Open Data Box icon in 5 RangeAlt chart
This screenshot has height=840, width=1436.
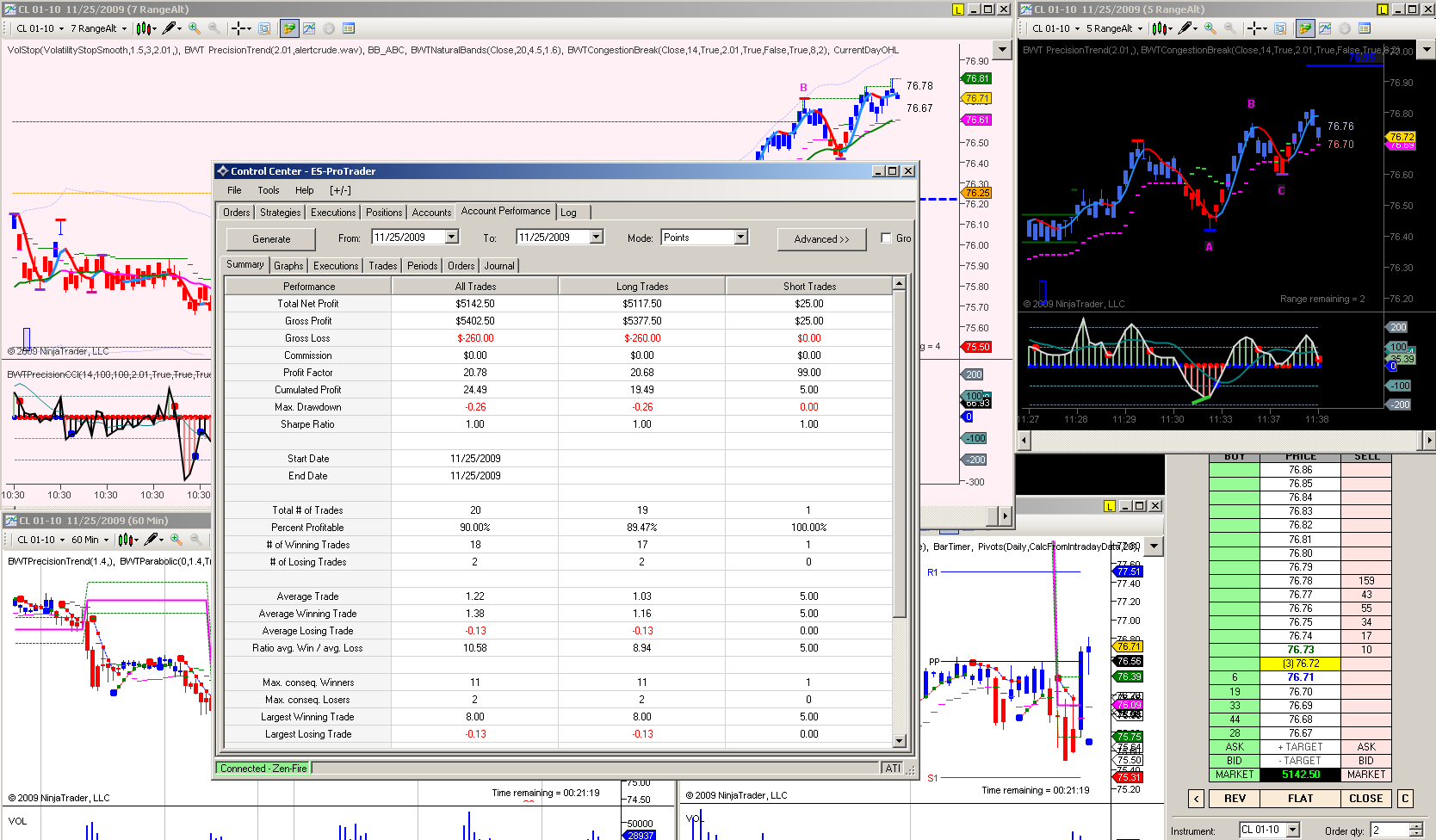click(1280, 28)
